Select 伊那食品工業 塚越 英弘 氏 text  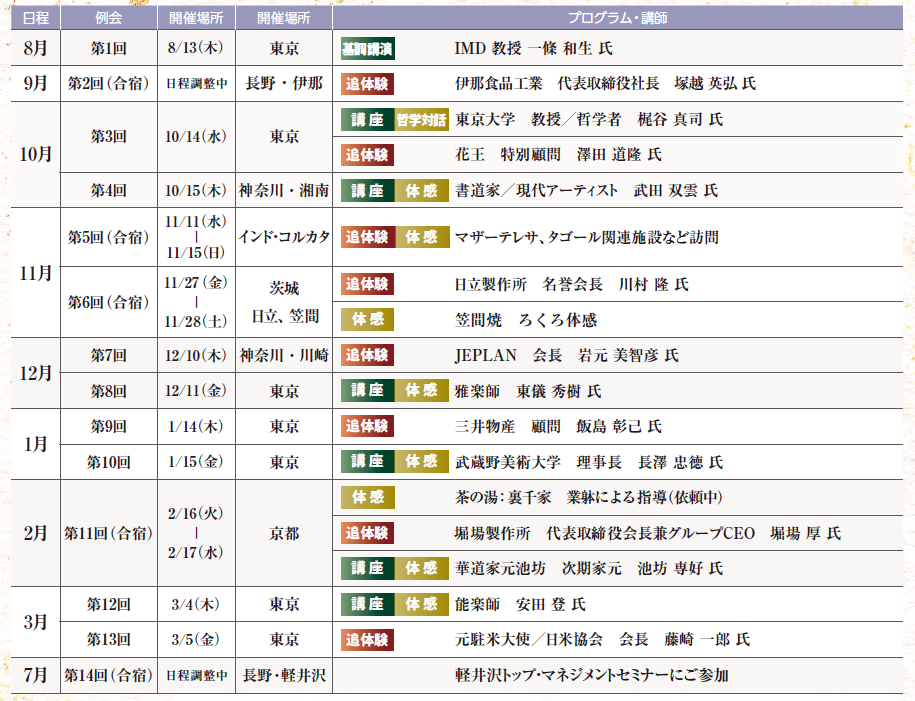pyautogui.click(x=605, y=83)
